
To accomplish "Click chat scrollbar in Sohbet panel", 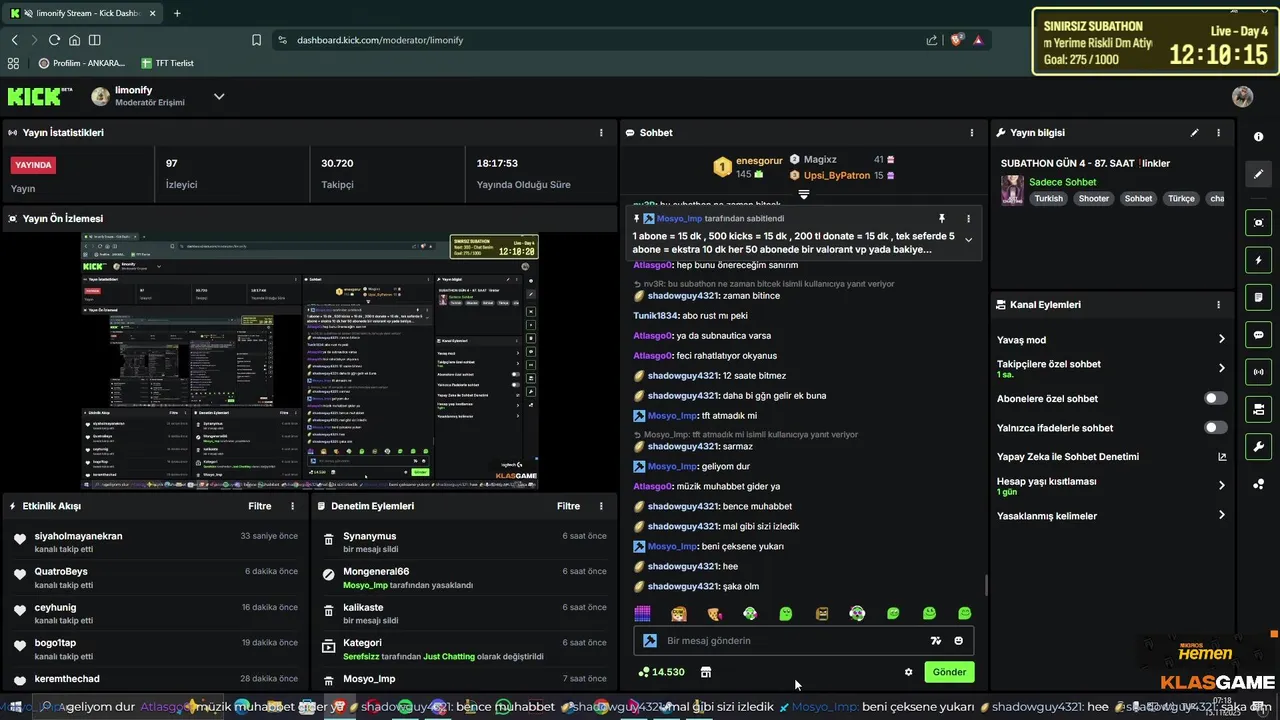I will 986,585.
